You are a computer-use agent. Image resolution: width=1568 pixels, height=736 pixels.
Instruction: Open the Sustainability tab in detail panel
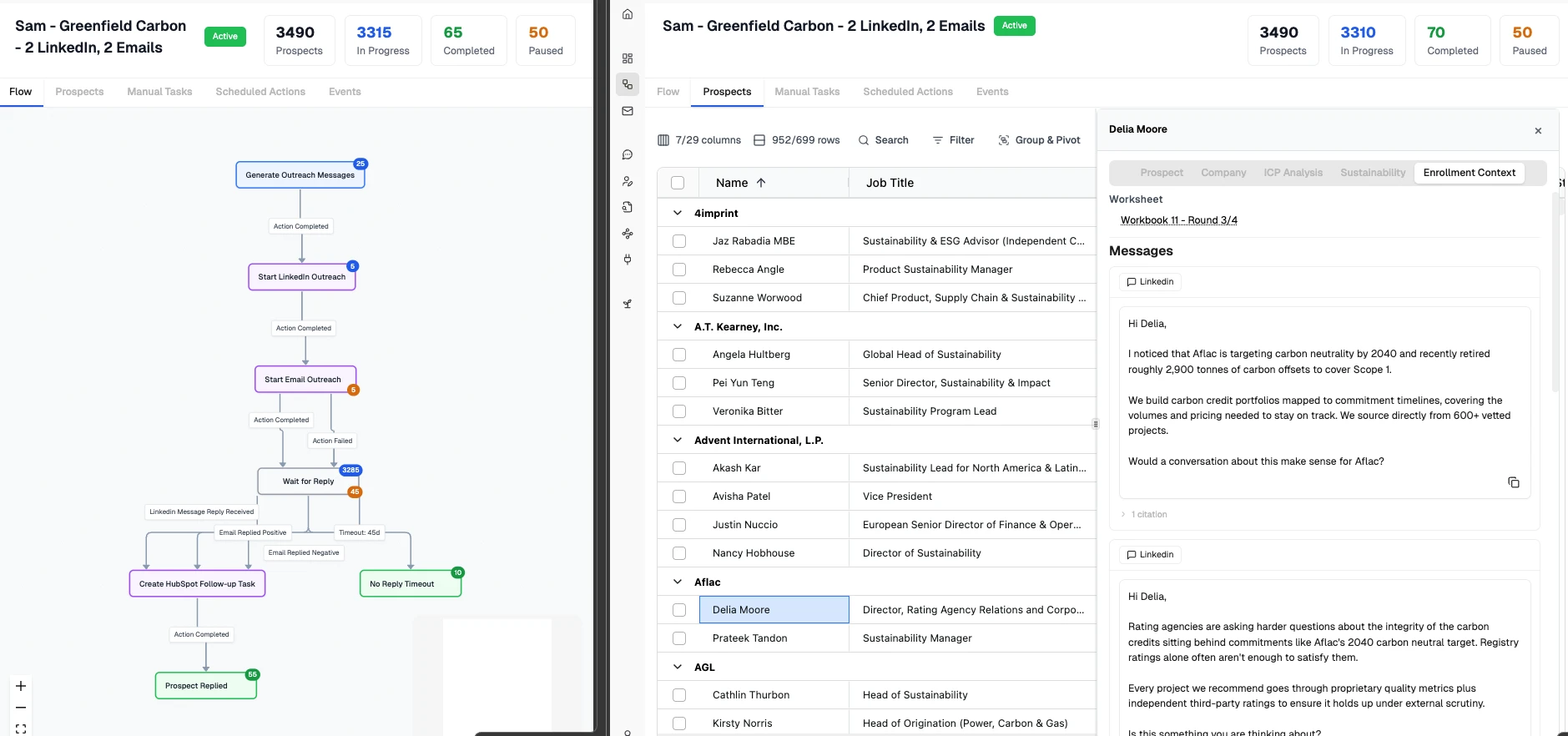point(1373,173)
